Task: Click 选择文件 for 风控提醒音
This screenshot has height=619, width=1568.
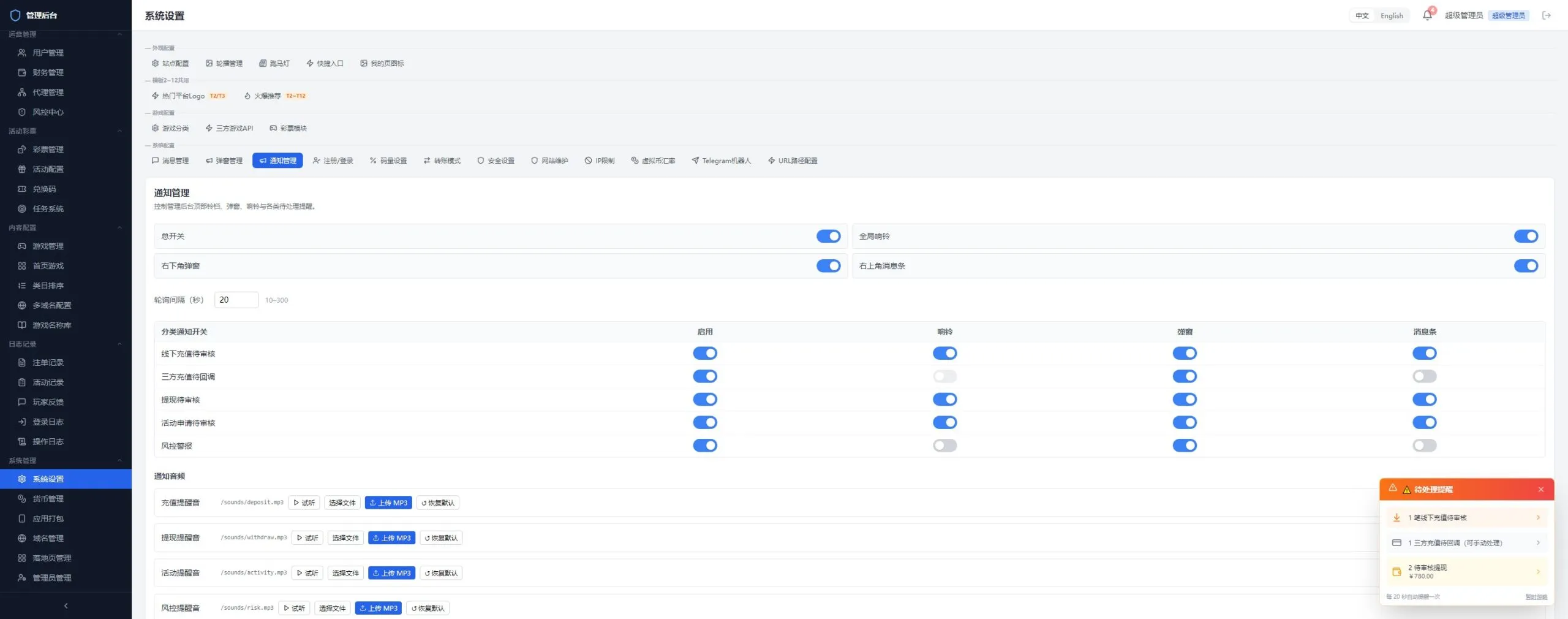Action: (333, 608)
